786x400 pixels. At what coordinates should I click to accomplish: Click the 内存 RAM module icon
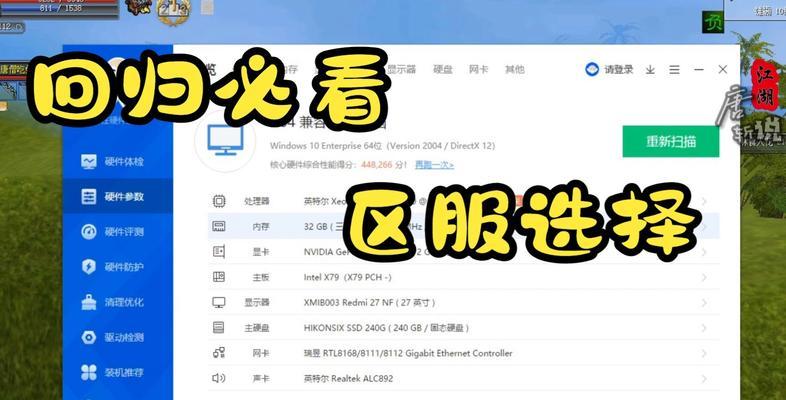tap(219, 226)
